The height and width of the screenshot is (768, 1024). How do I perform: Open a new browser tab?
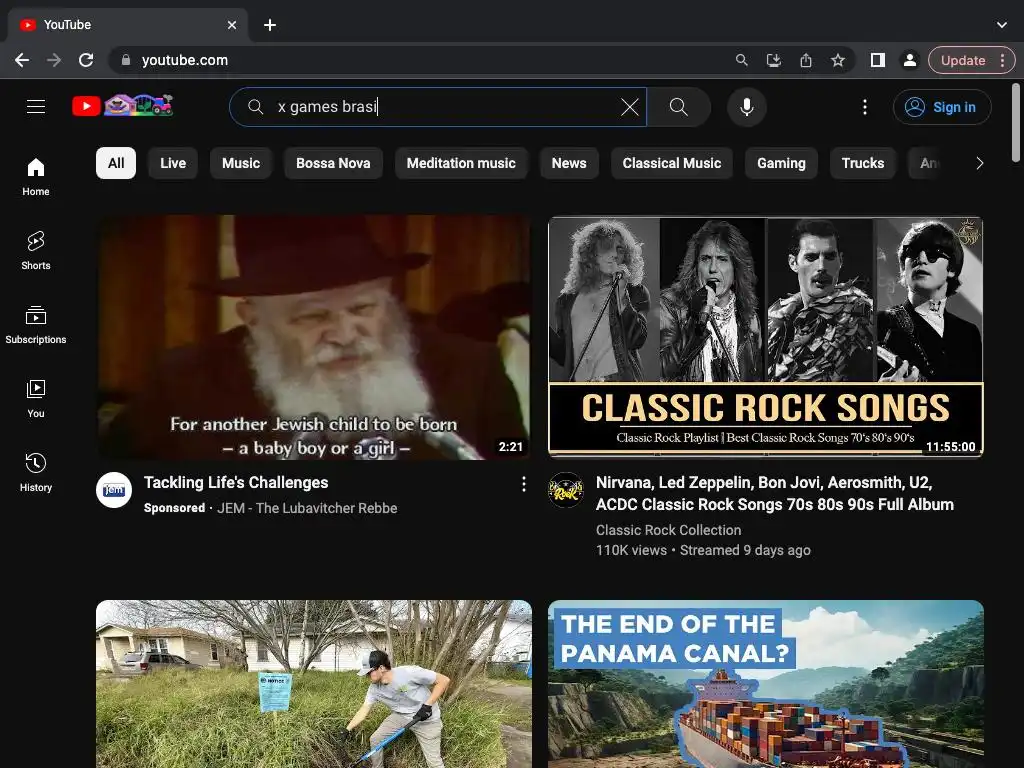(270, 25)
